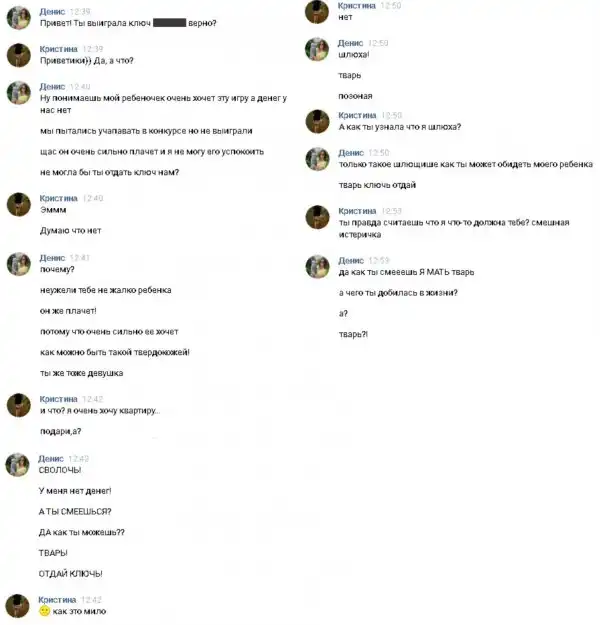Open Кристина's avatar next to "ты правда считаешь"
Screen dimensions: 600x625
(x=317, y=217)
